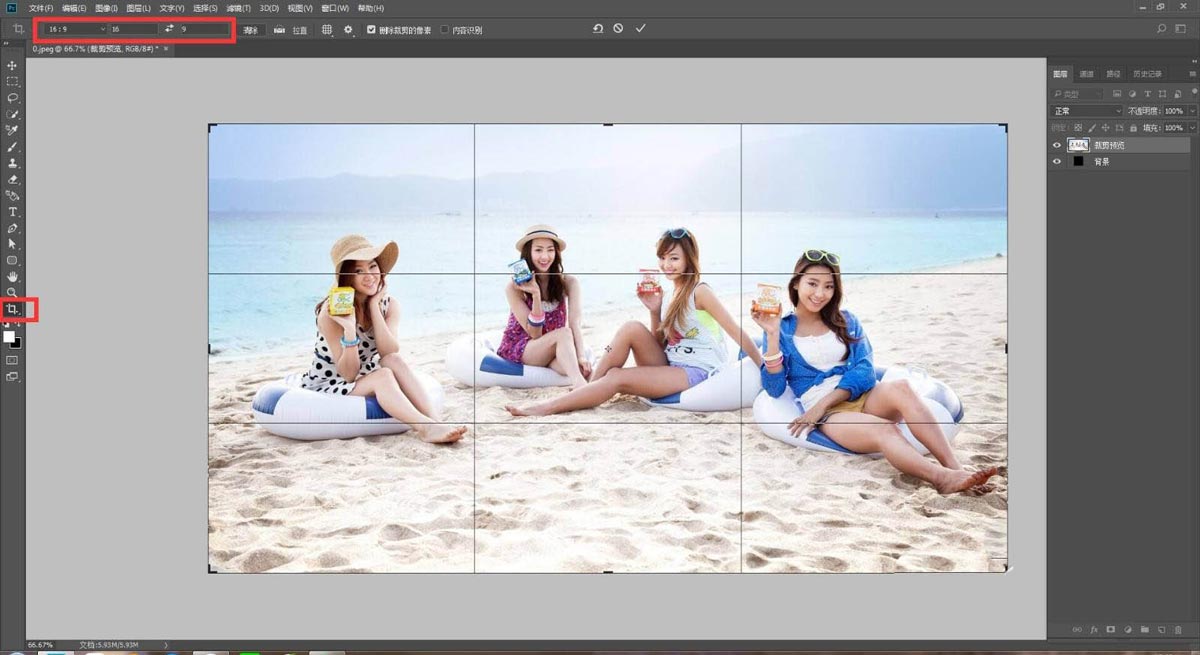Open the 图像(I) menu
Screen dimensions: 1200x655
[106, 8]
